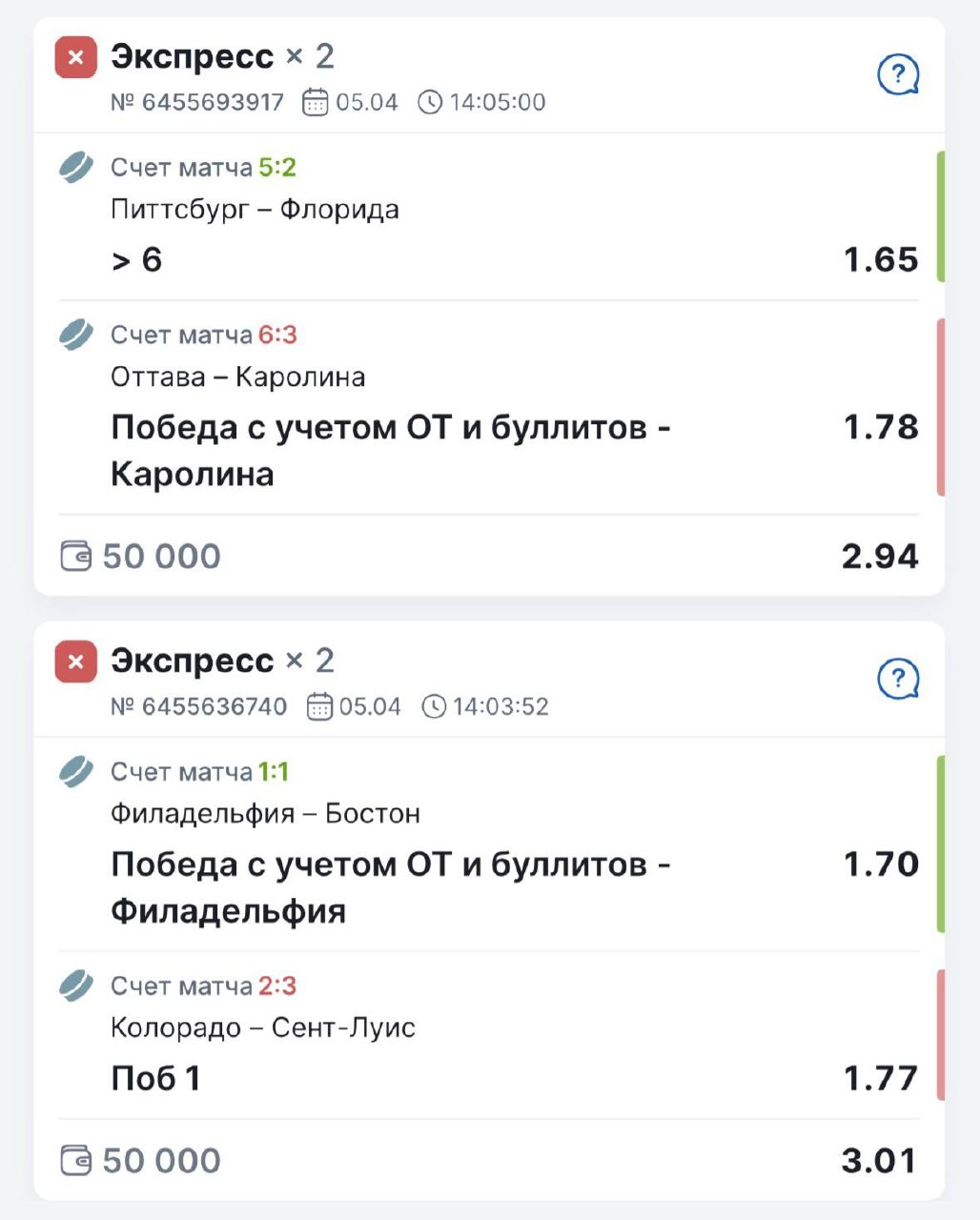Viewport: 980px width, 1220px height.
Task: Open the Питтсбург – Флорида match
Action: [x=255, y=210]
